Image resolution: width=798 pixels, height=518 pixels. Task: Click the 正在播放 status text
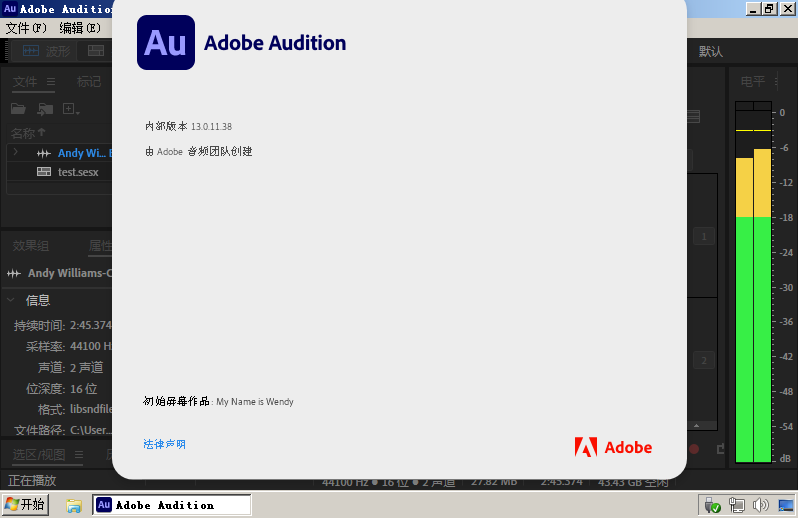[32, 480]
